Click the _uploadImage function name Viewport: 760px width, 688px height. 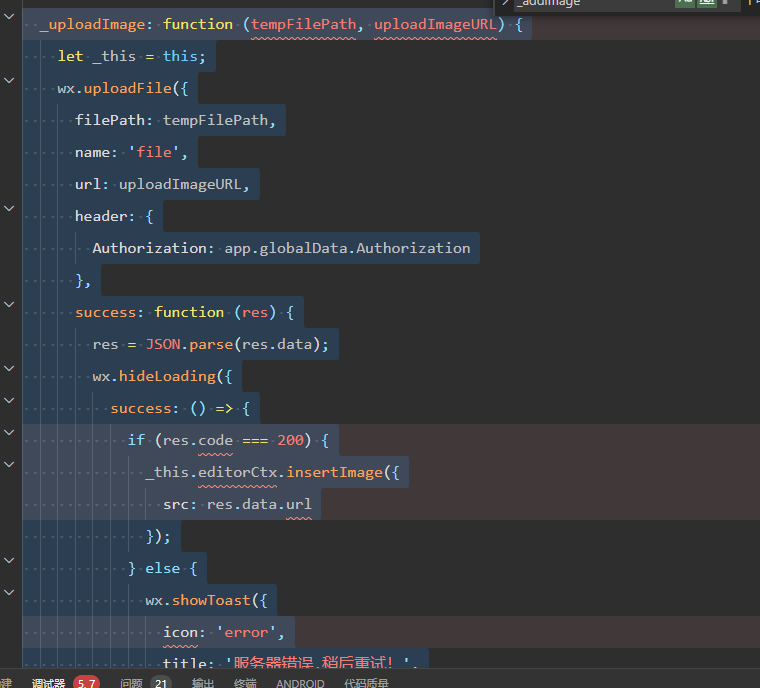tap(92, 24)
